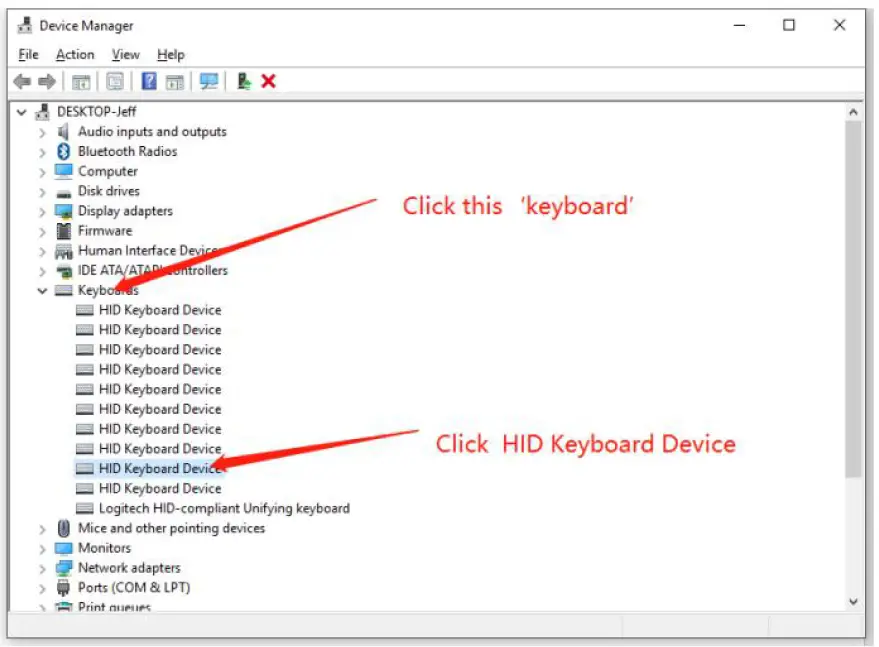
Task: Click the Firmware chip icon
Action: pos(64,230)
